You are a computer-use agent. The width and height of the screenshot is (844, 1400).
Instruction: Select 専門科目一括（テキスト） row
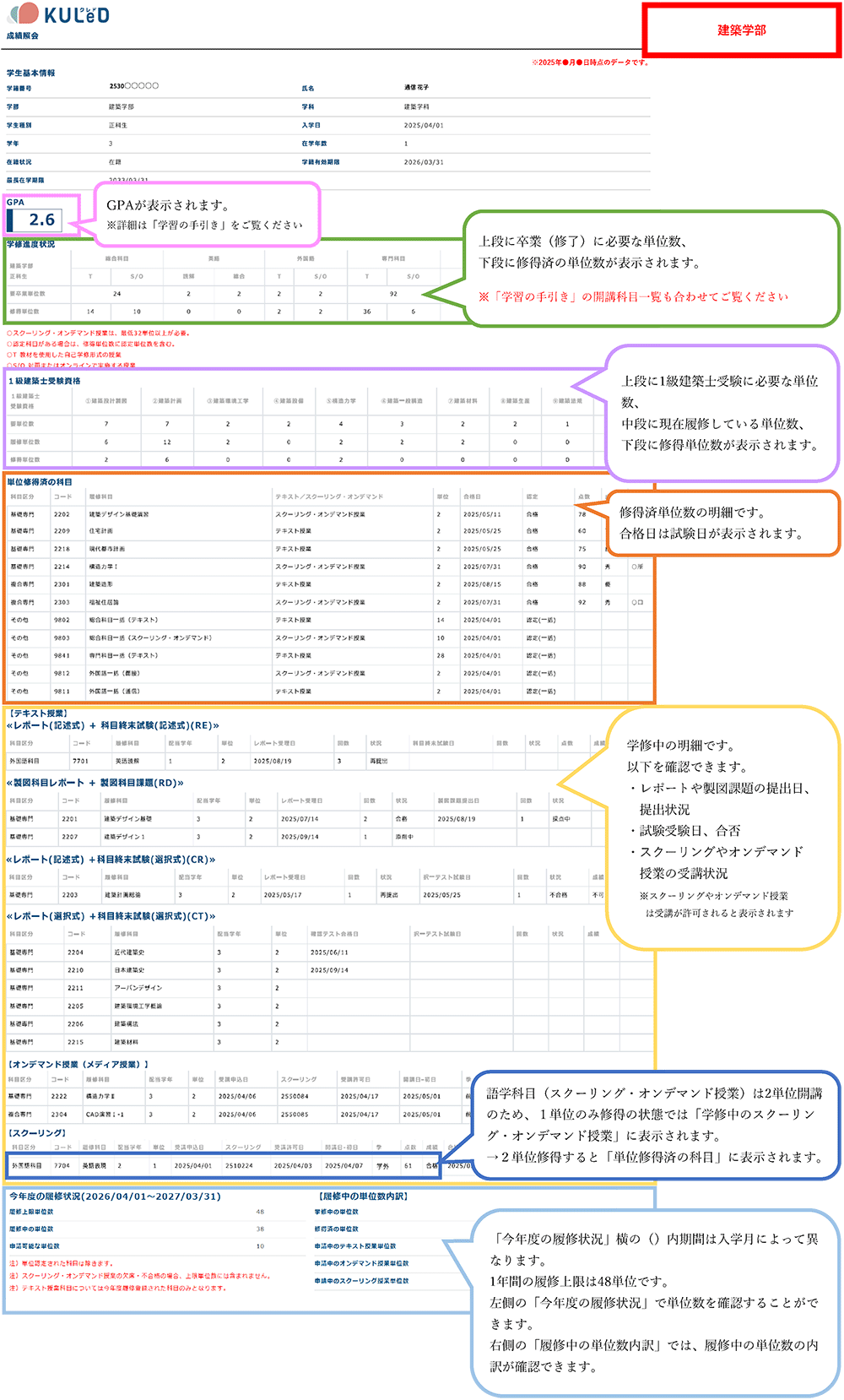[x=329, y=655]
